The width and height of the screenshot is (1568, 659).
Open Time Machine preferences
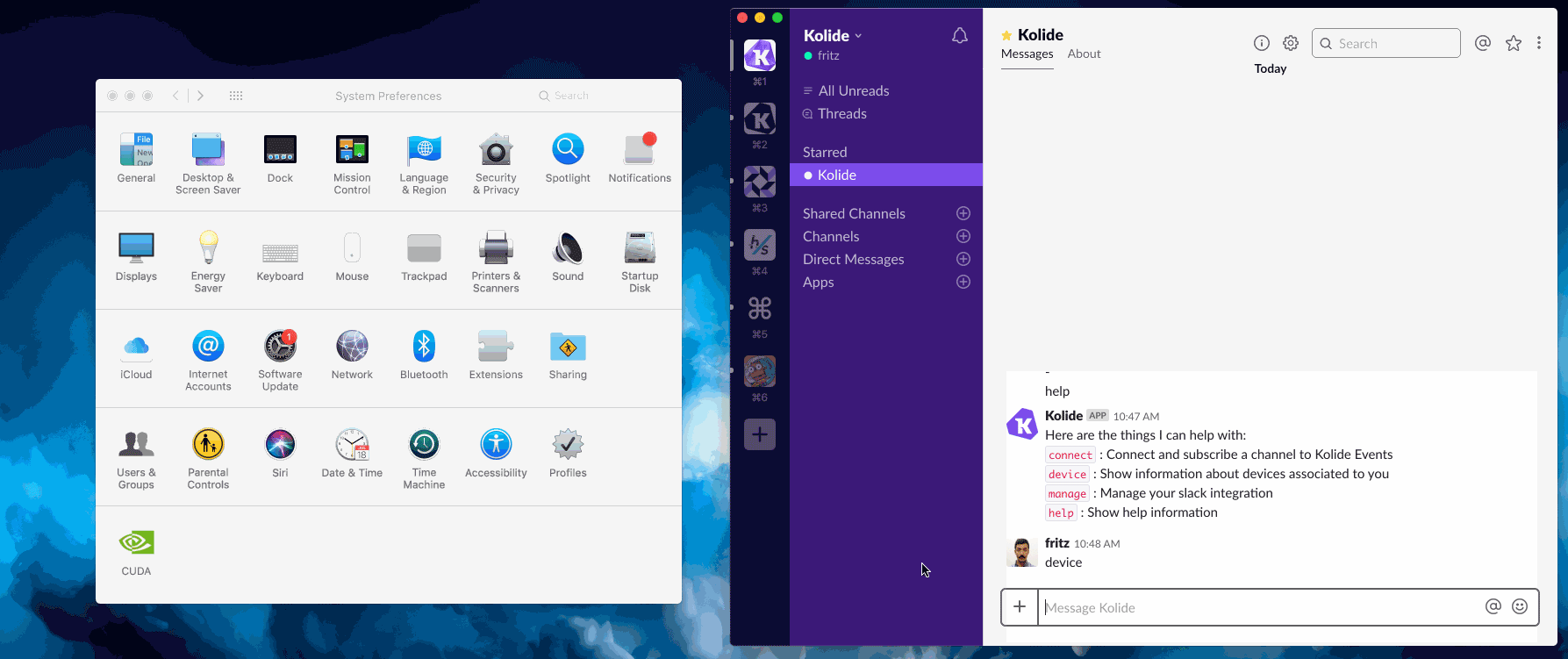point(424,458)
